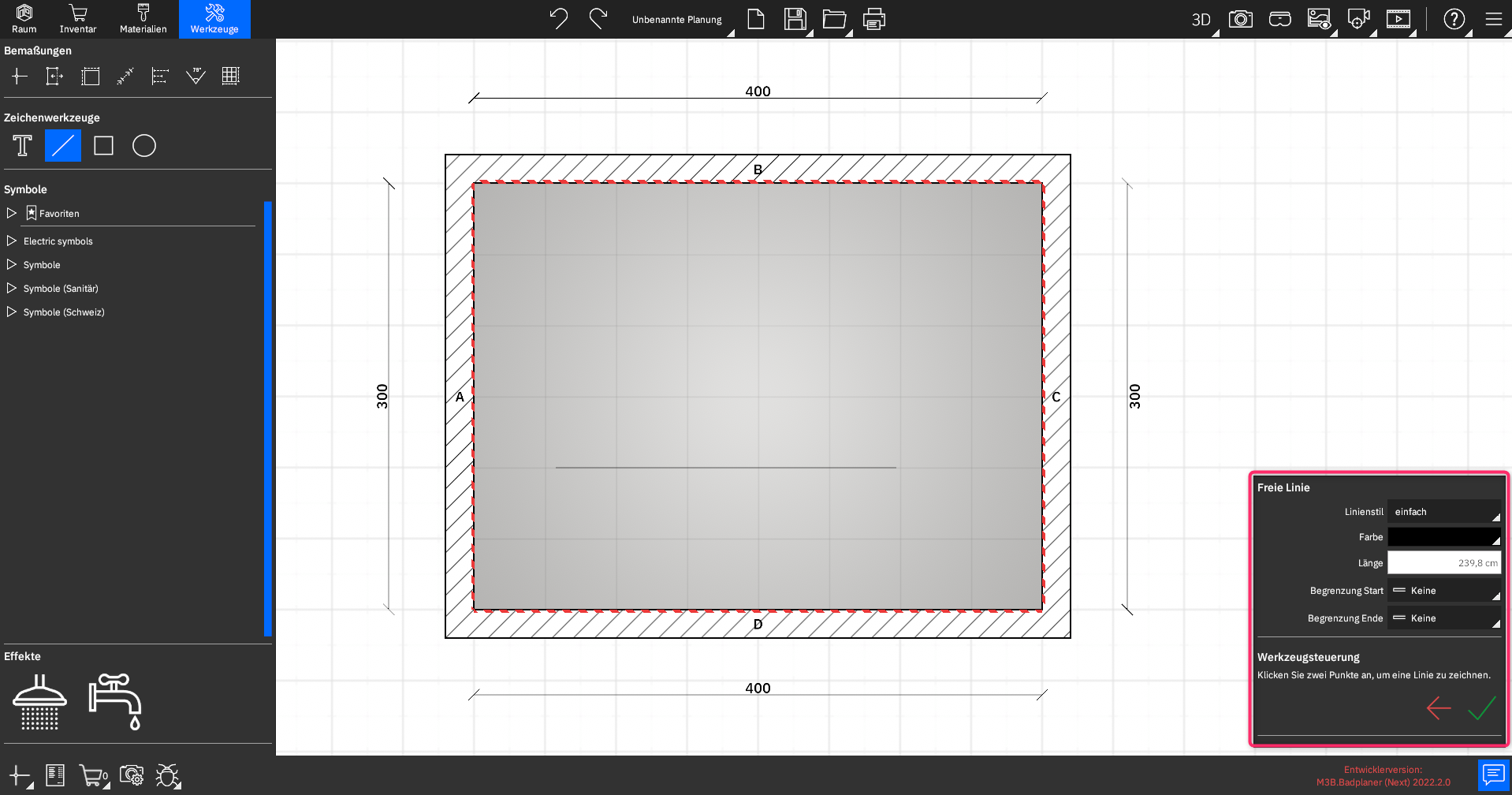Viewport: 1512px width, 795px height.
Task: Select the room outline dimension tool
Action: [91, 76]
